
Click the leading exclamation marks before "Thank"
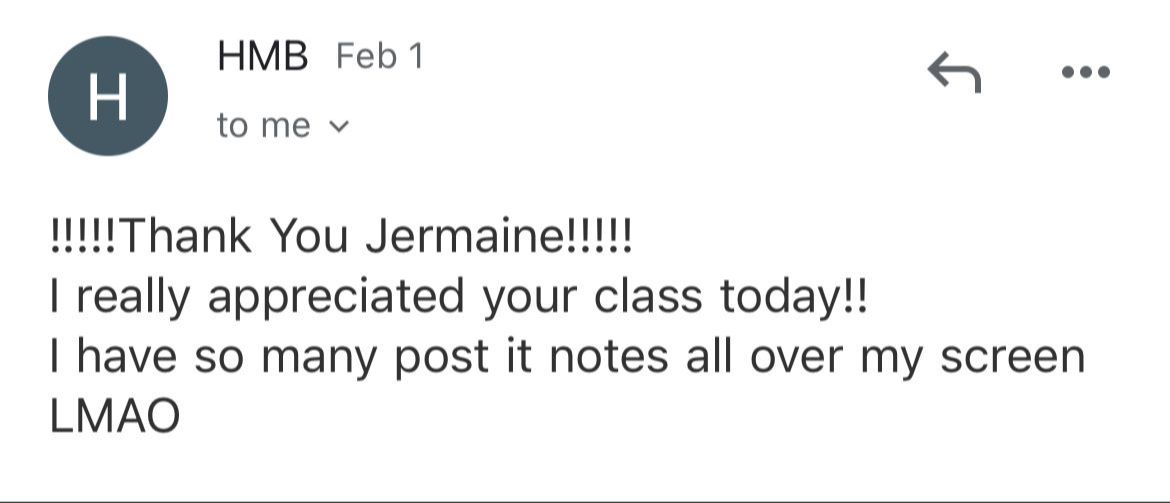click(x=82, y=238)
